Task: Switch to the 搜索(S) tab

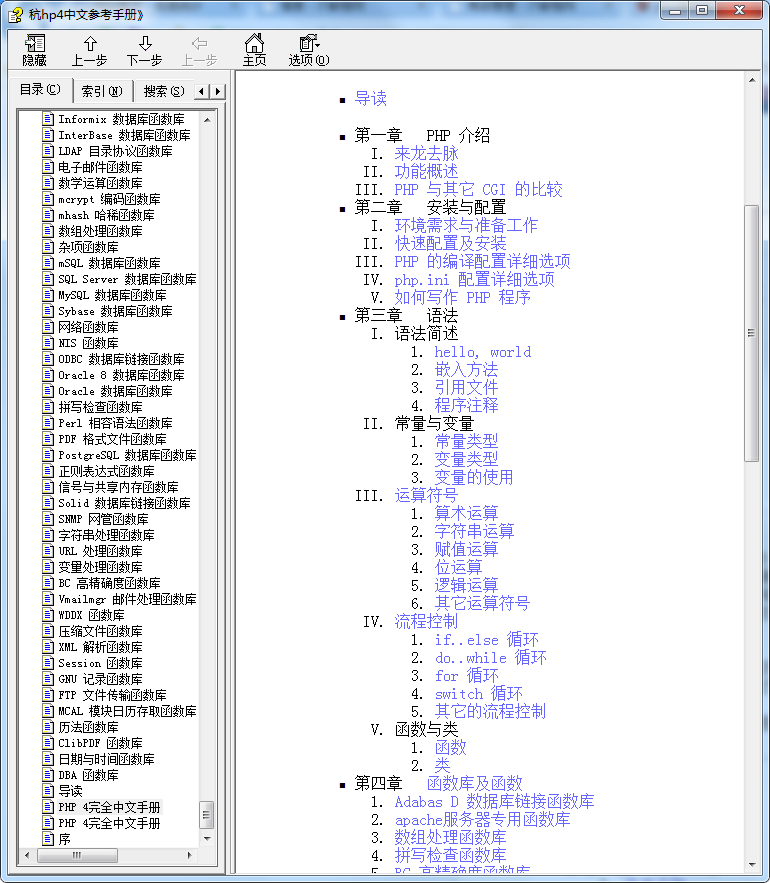Action: coord(163,91)
